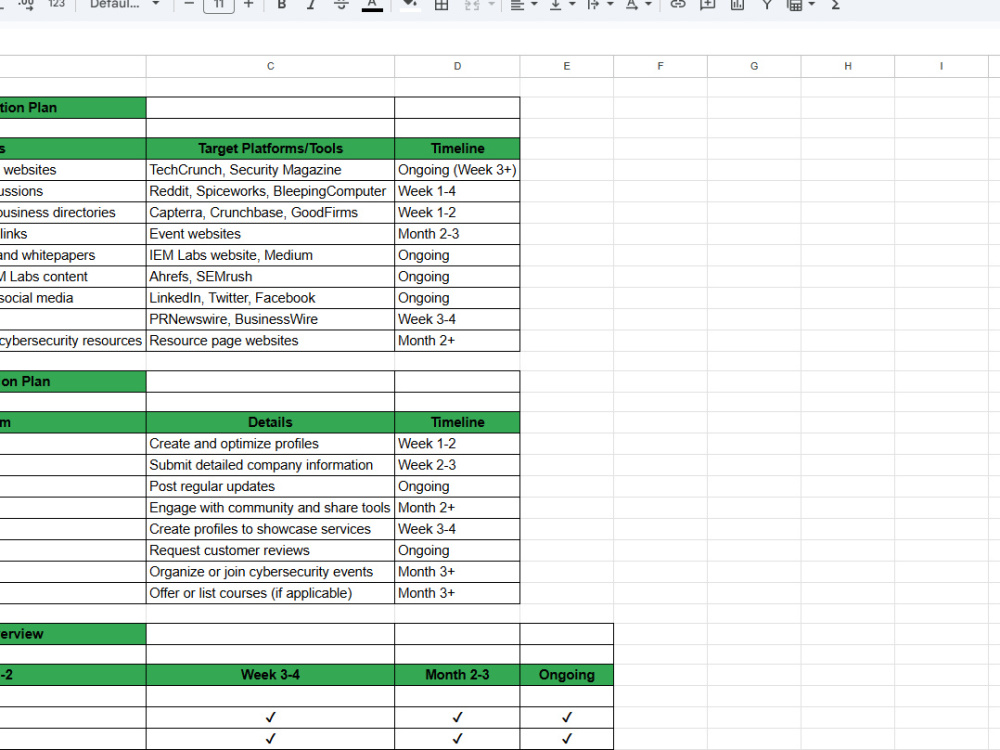Click the Create and optimize profiles cell
This screenshot has height=750, width=1000.
tap(270, 444)
